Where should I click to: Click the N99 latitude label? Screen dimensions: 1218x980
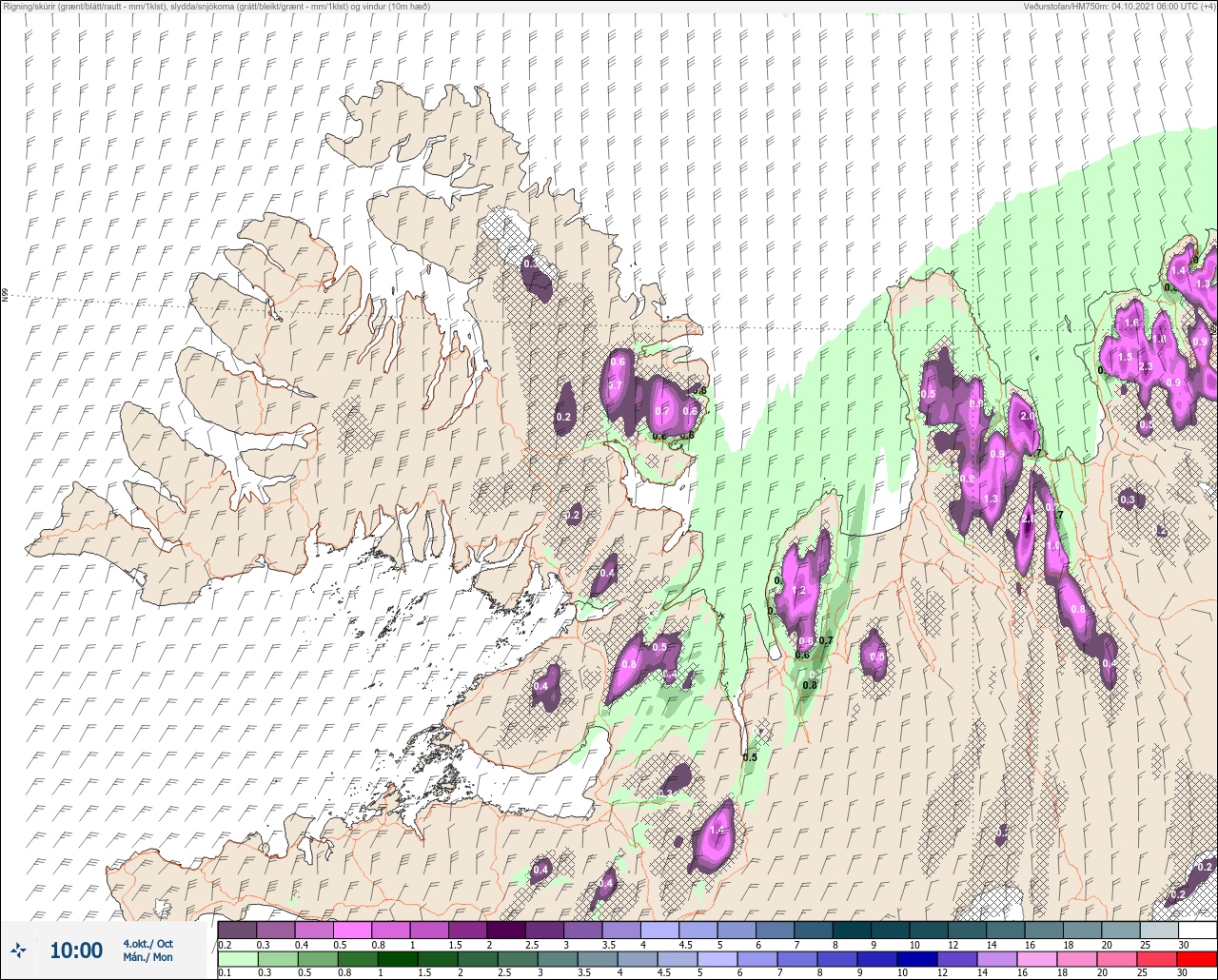coord(5,296)
